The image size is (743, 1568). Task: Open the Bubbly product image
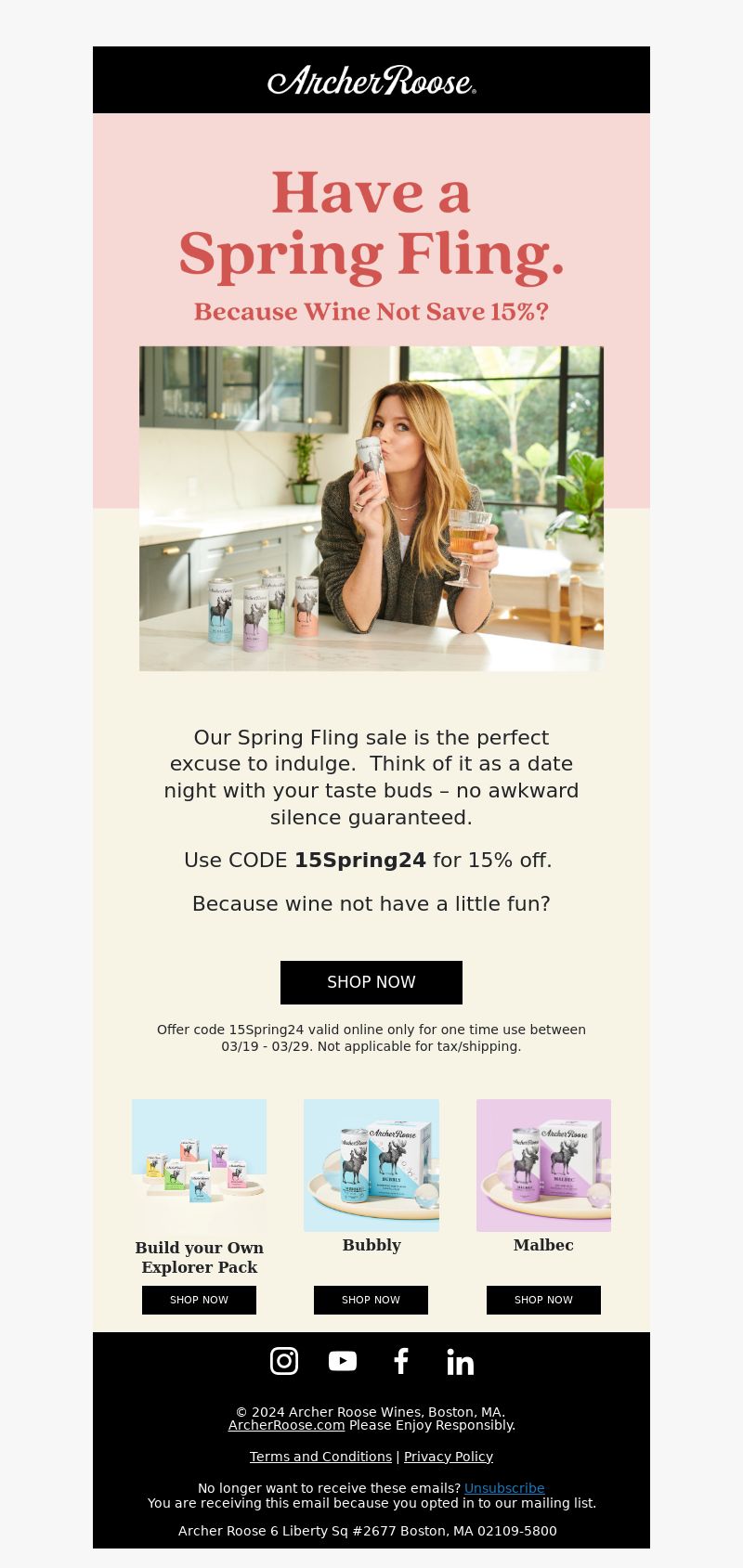point(371,1165)
